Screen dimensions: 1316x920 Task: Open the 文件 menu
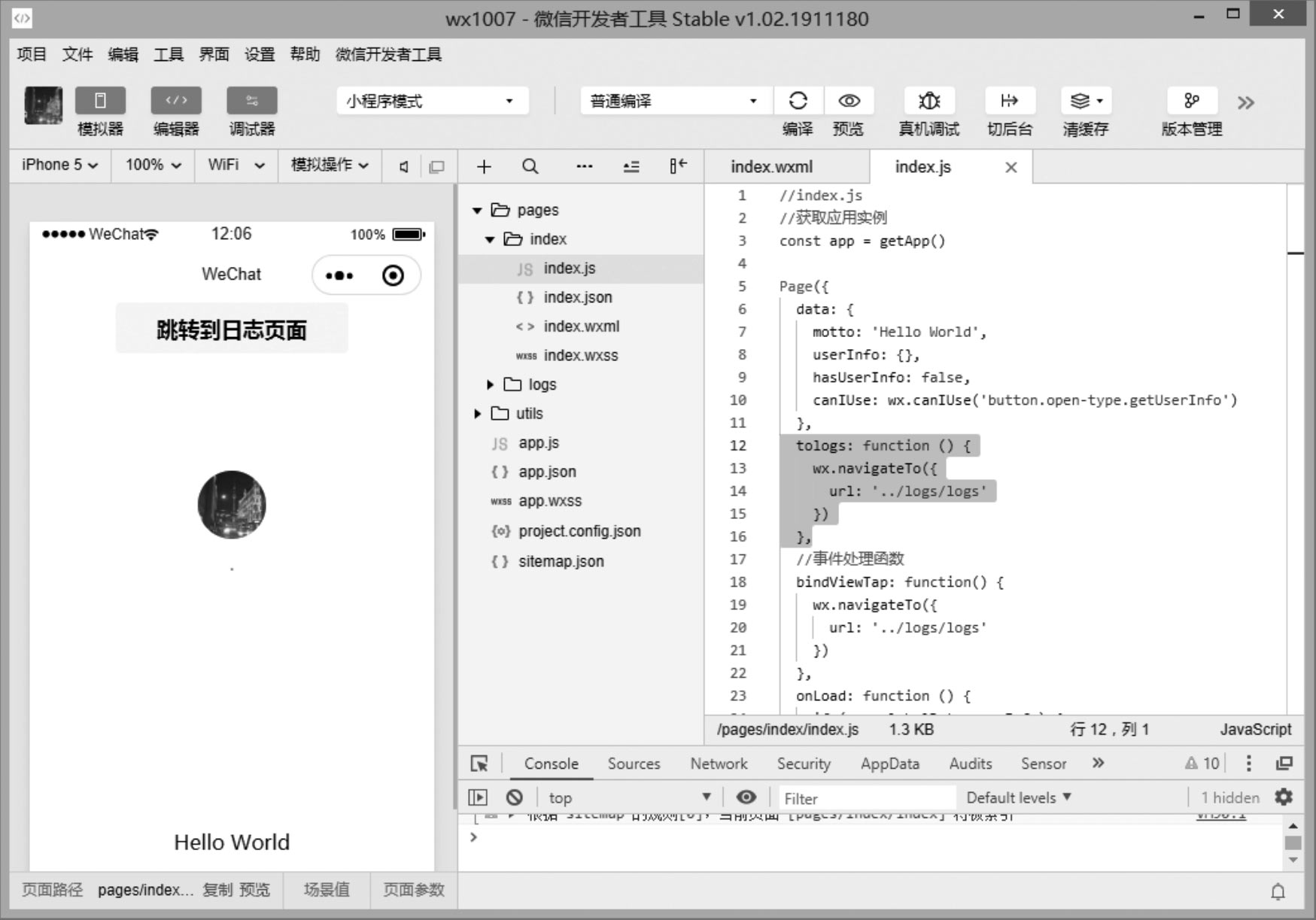click(78, 54)
